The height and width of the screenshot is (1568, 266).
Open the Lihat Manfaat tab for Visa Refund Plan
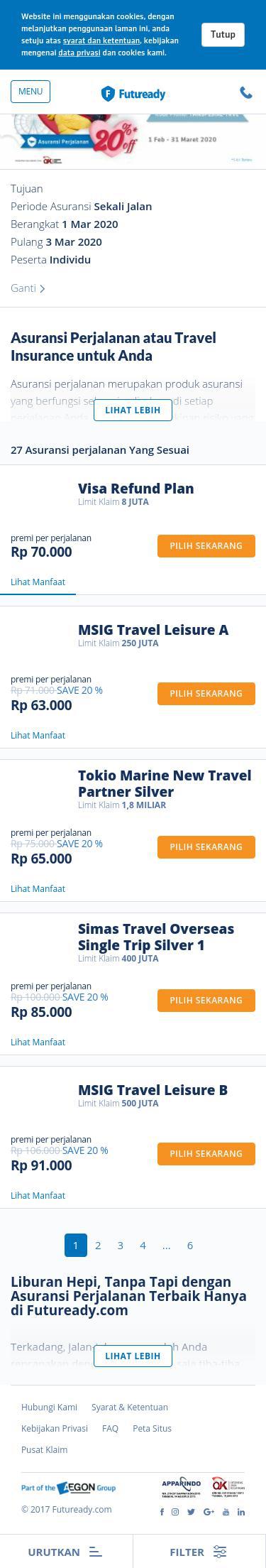[38, 582]
